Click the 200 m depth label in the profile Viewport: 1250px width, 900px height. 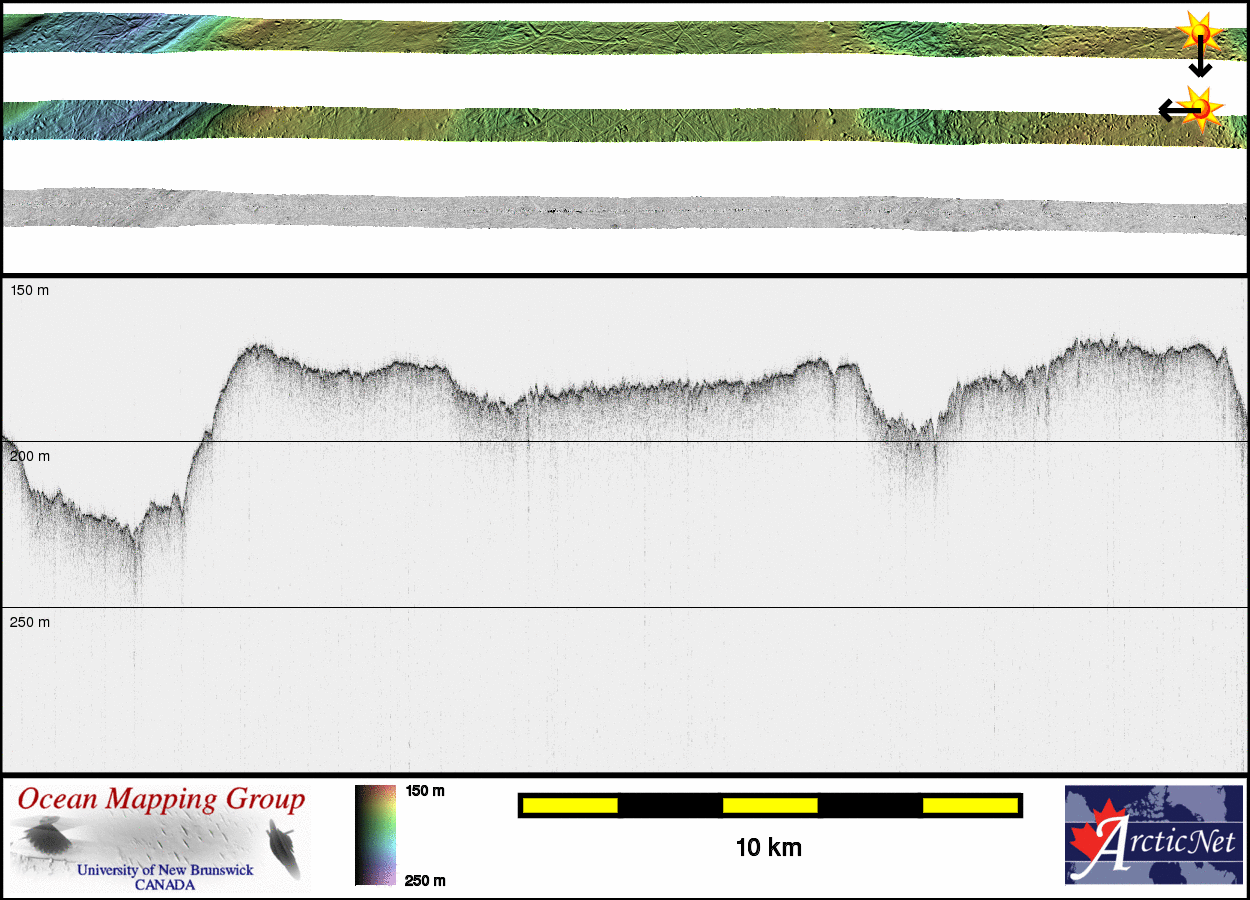pos(30,456)
